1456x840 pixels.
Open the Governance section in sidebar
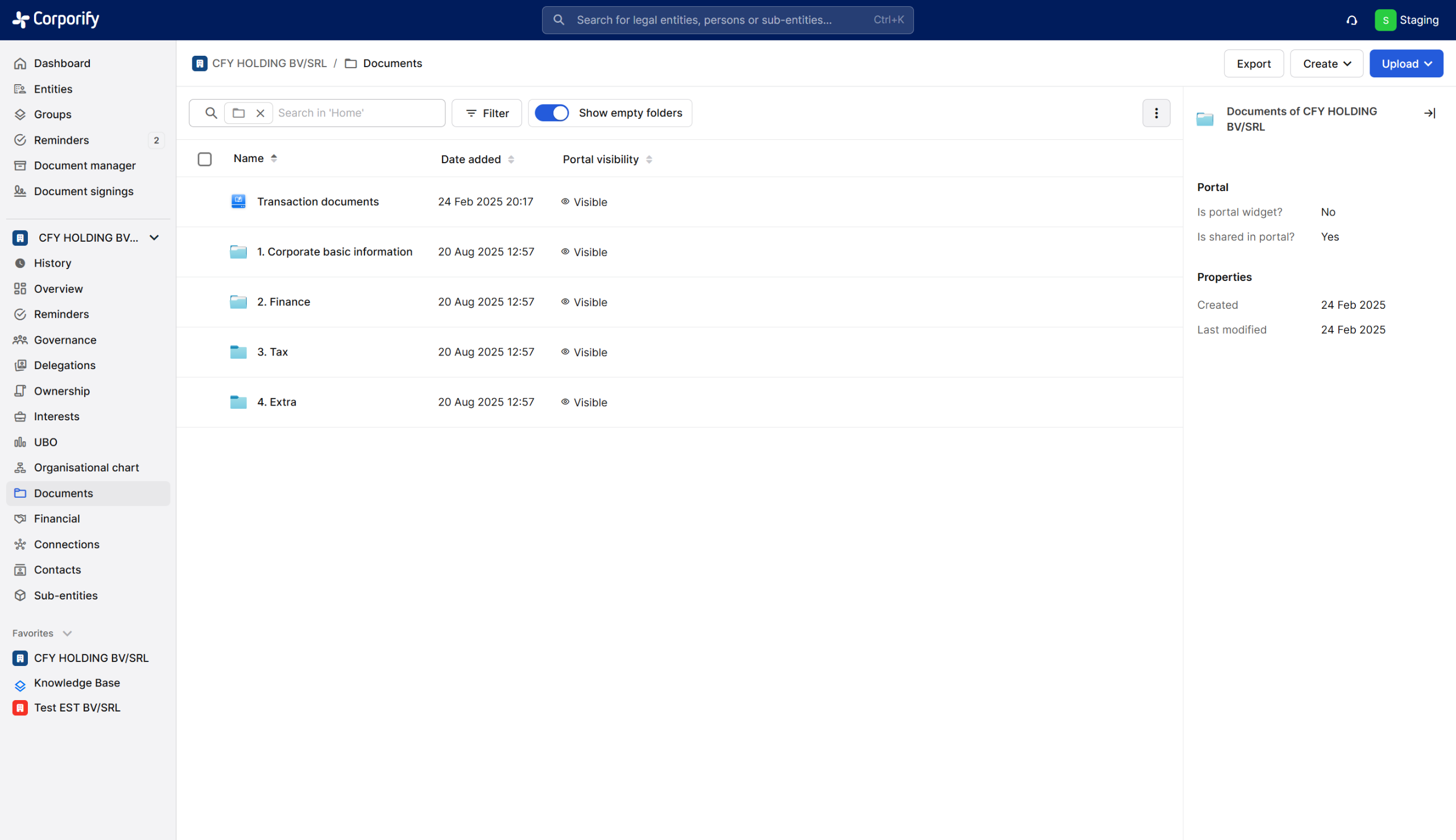coord(65,340)
